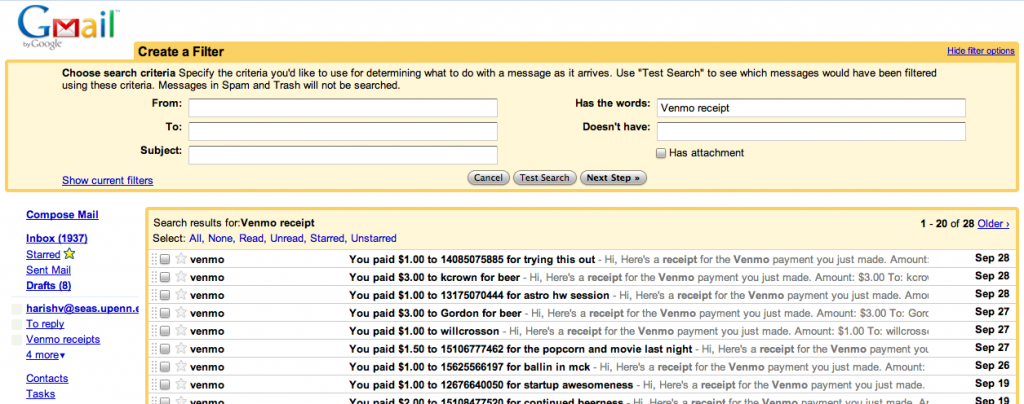Viewport: 1024px width, 404px height.
Task: Open Compose Mail
Action: (63, 215)
